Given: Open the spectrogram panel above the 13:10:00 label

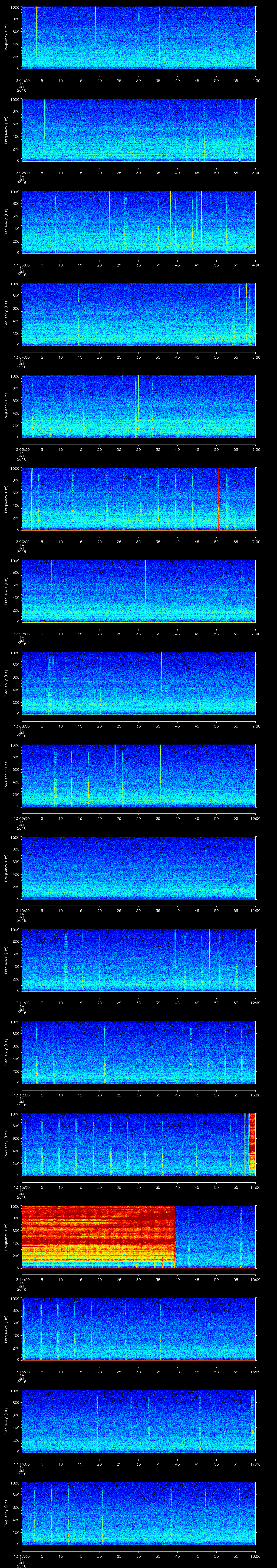Looking at the screenshot, I should [139, 868].
